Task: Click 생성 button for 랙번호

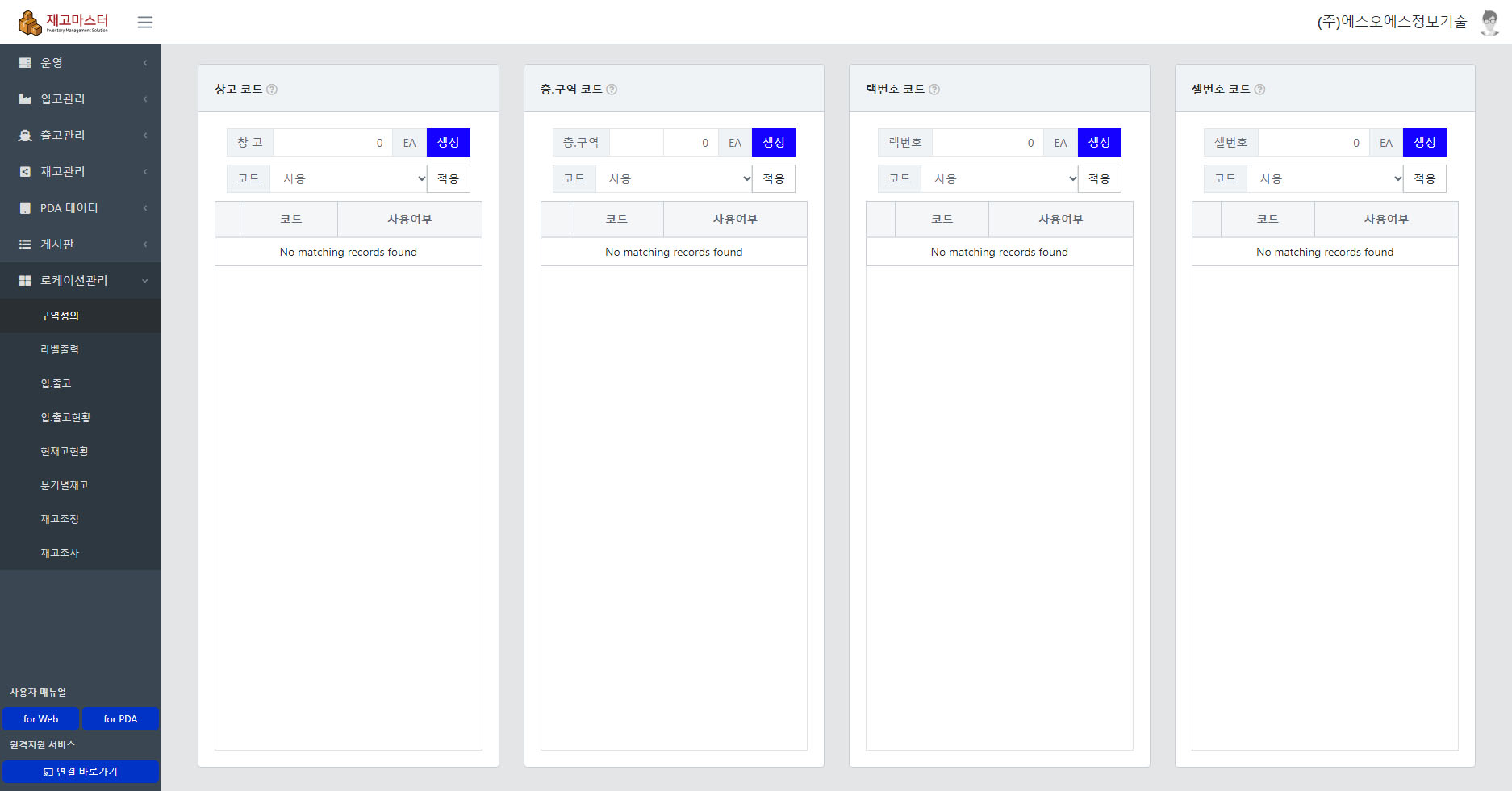Action: (x=1100, y=143)
